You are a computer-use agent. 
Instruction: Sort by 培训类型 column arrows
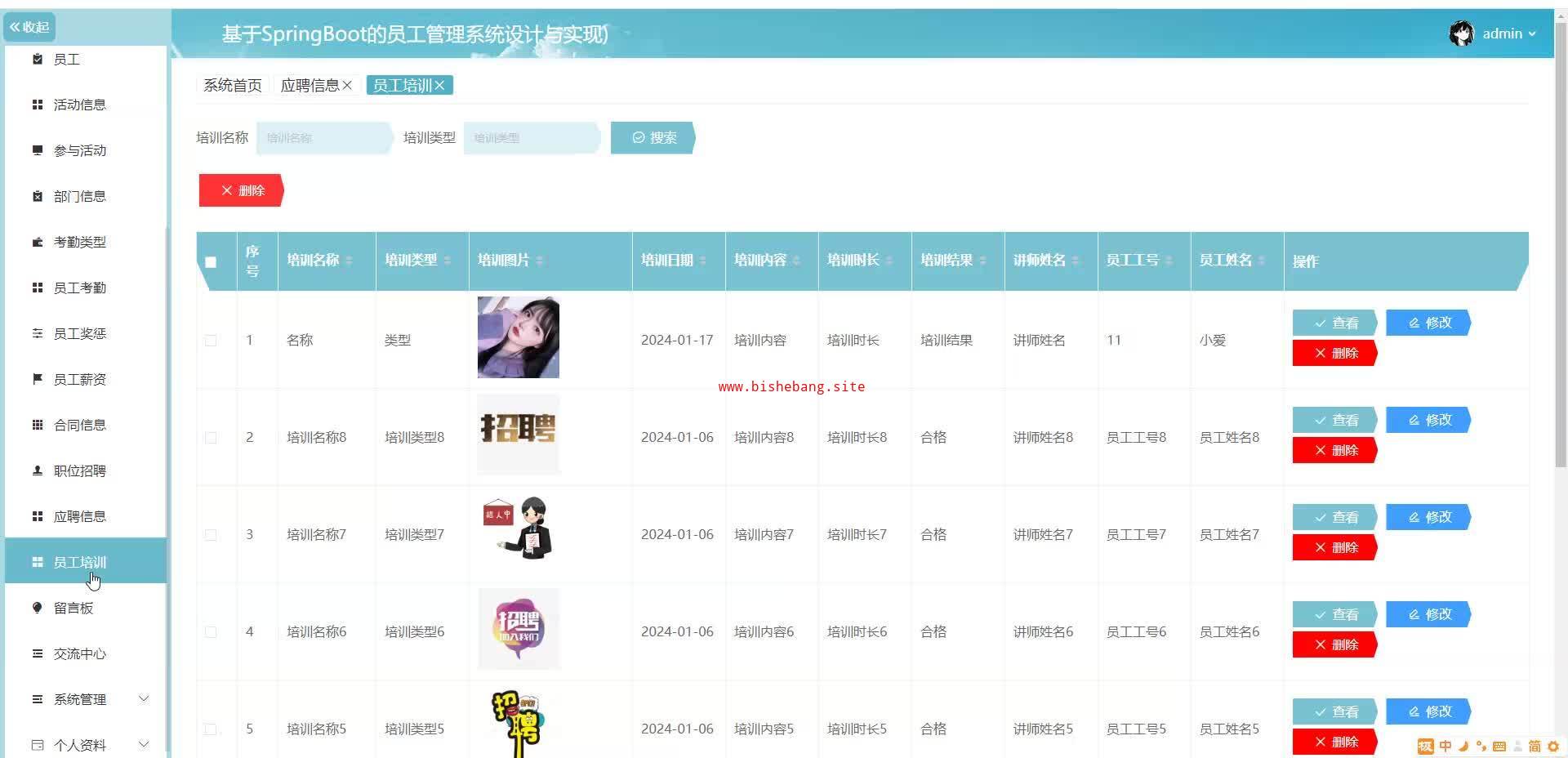[447, 261]
